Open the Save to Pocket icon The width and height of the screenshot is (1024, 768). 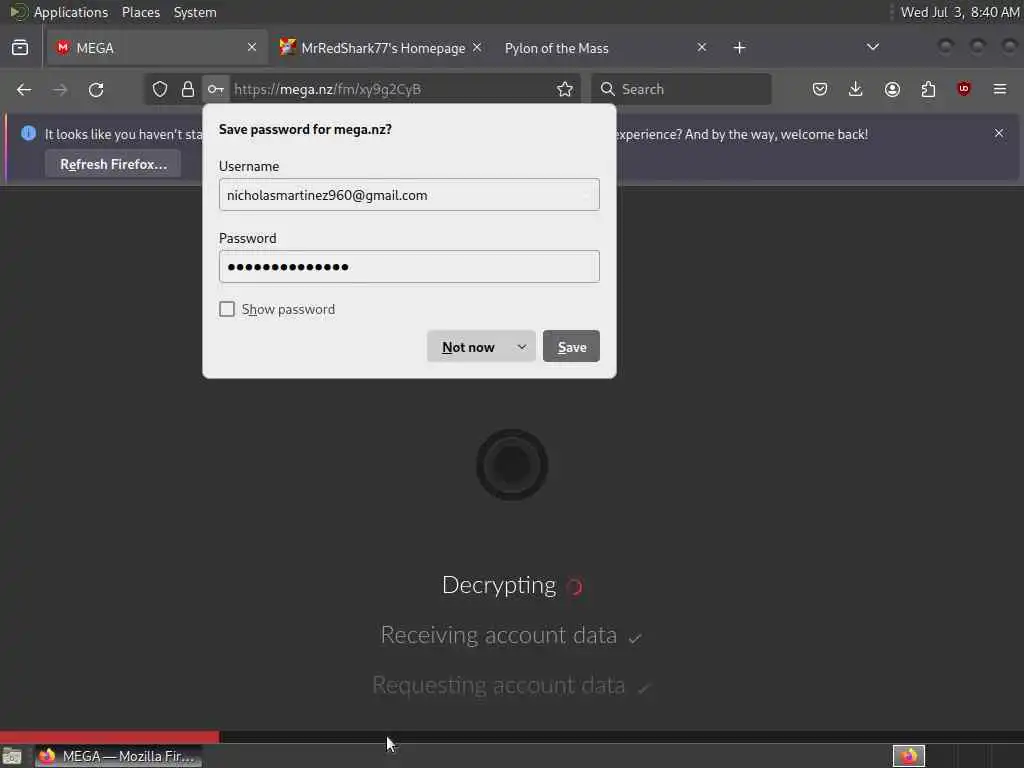(820, 89)
